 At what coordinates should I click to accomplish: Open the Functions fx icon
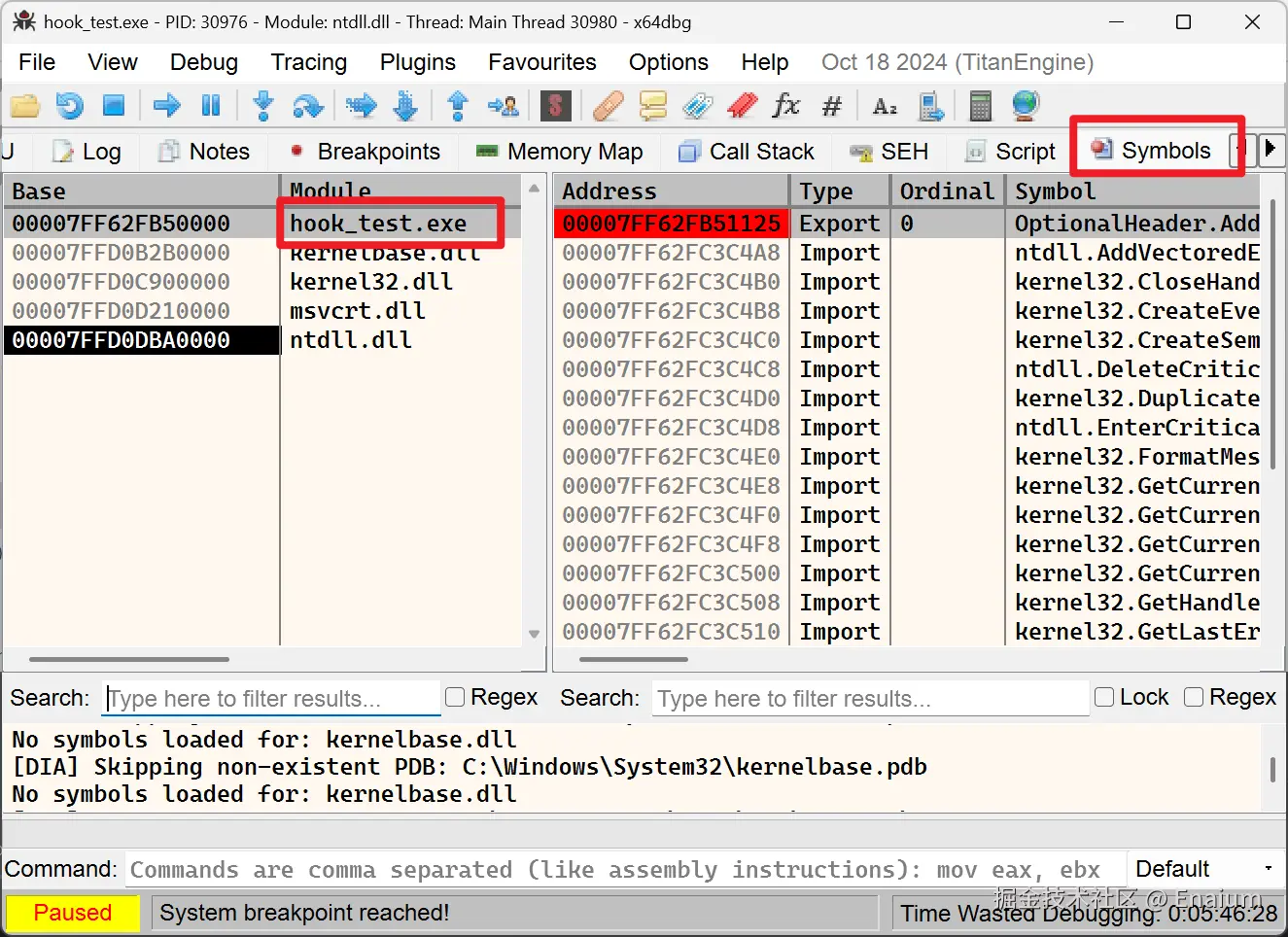tap(786, 105)
